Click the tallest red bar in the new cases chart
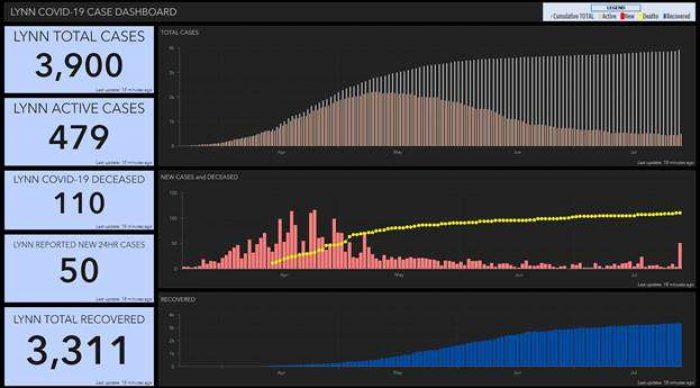Image resolution: width=700 pixels, height=388 pixels. (314, 239)
